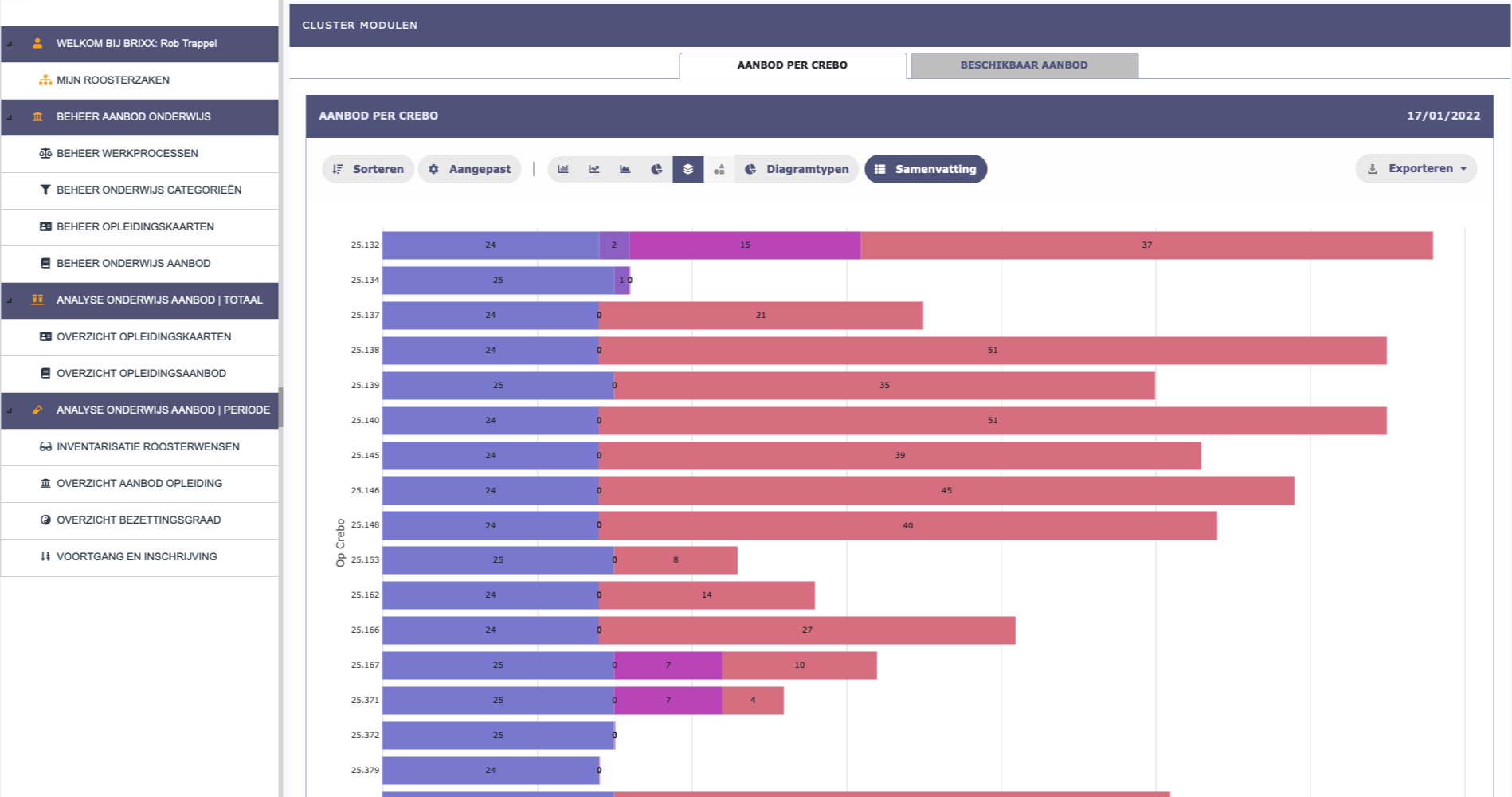
Task: Select the area chart diagram icon
Action: [625, 169]
